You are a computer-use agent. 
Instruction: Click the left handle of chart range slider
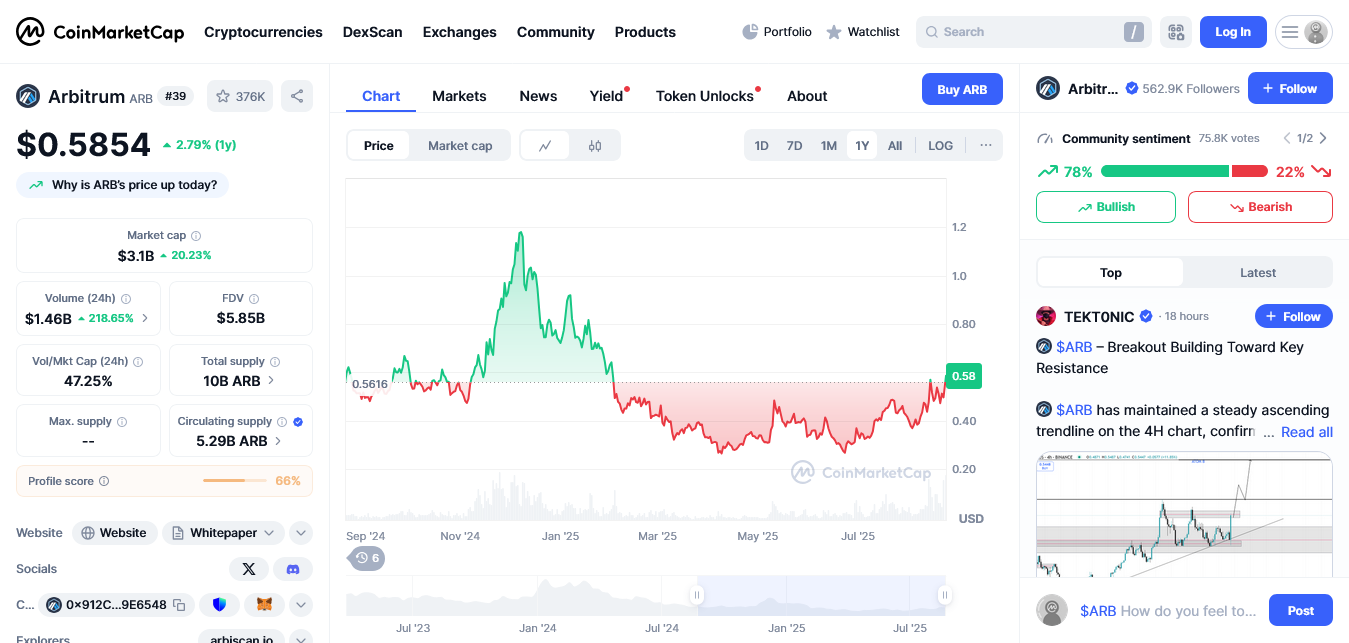click(697, 596)
